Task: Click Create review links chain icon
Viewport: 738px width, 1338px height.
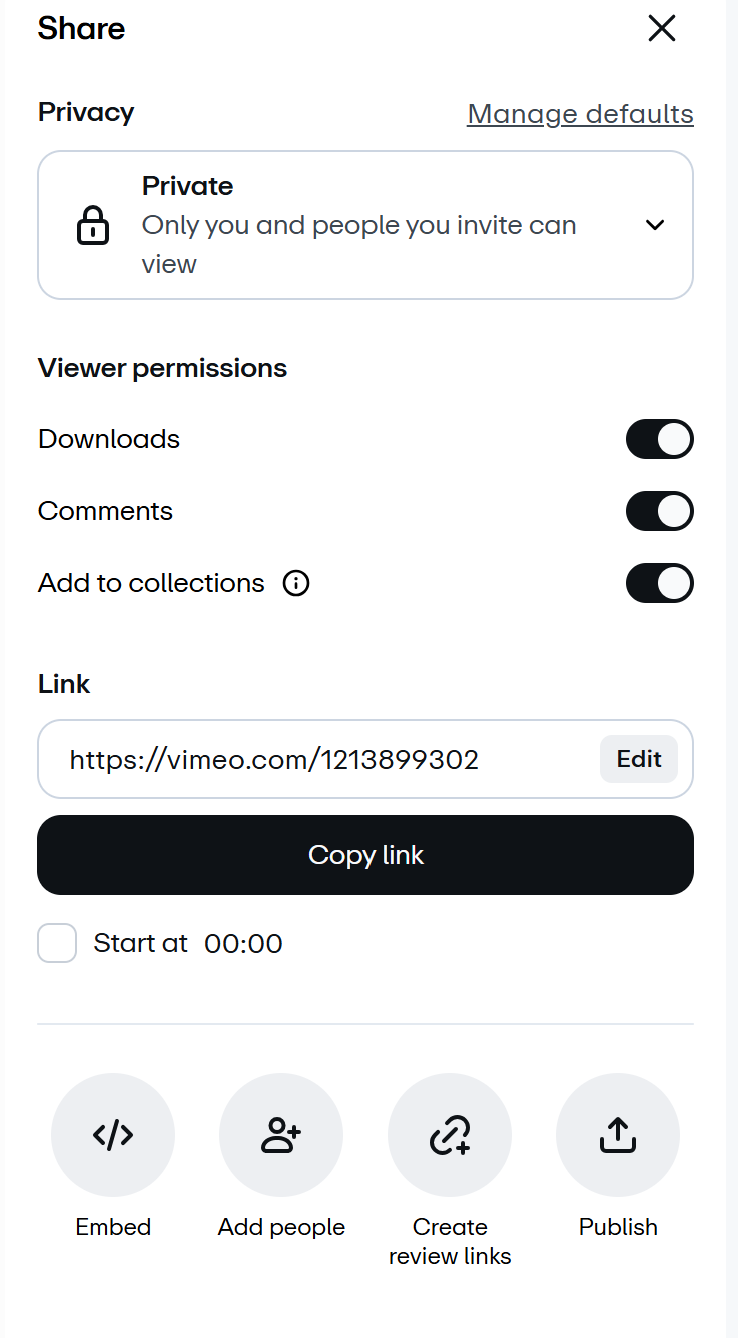Action: click(x=450, y=1135)
